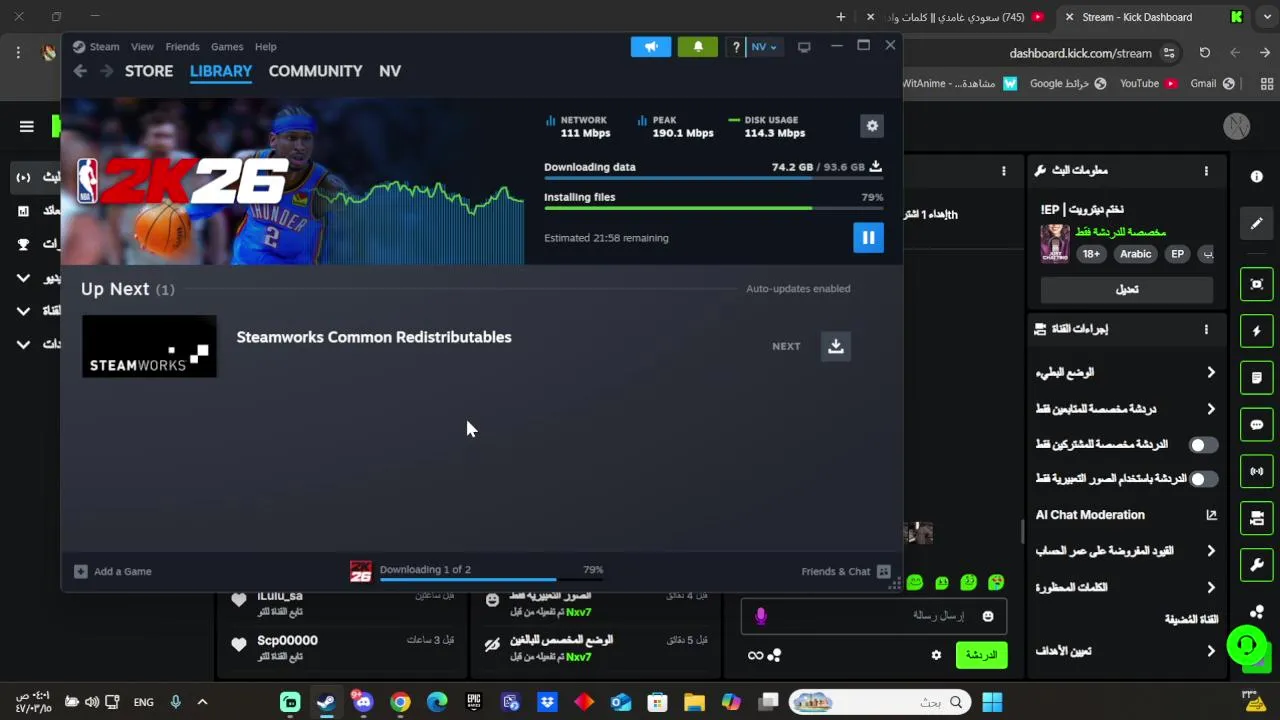1280x720 pixels.
Task: Toggle emote-only chat switch in Kick
Action: coord(1203,479)
